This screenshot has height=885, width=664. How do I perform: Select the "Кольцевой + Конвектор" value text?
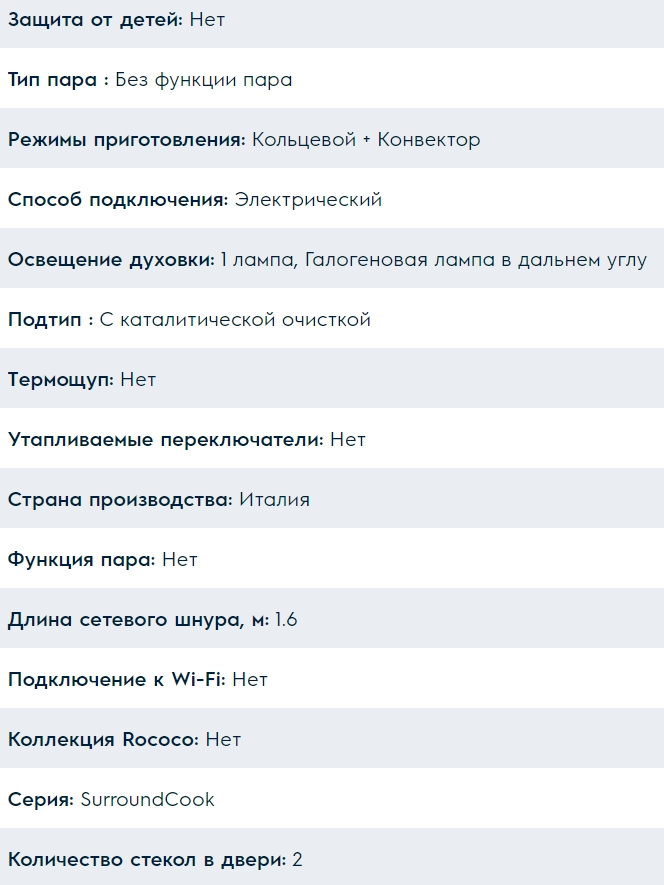[366, 140]
